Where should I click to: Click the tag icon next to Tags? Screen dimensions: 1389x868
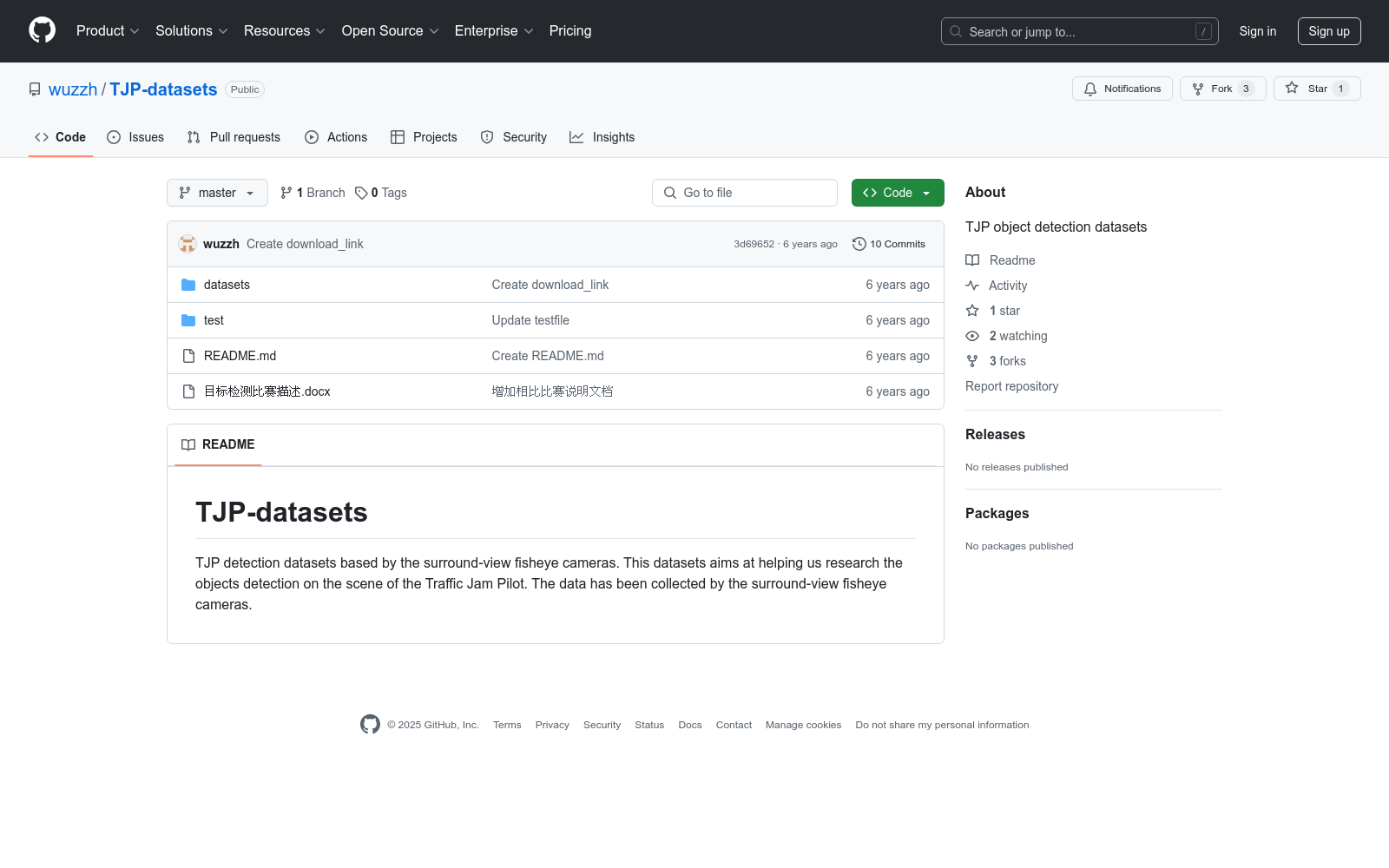tap(361, 193)
